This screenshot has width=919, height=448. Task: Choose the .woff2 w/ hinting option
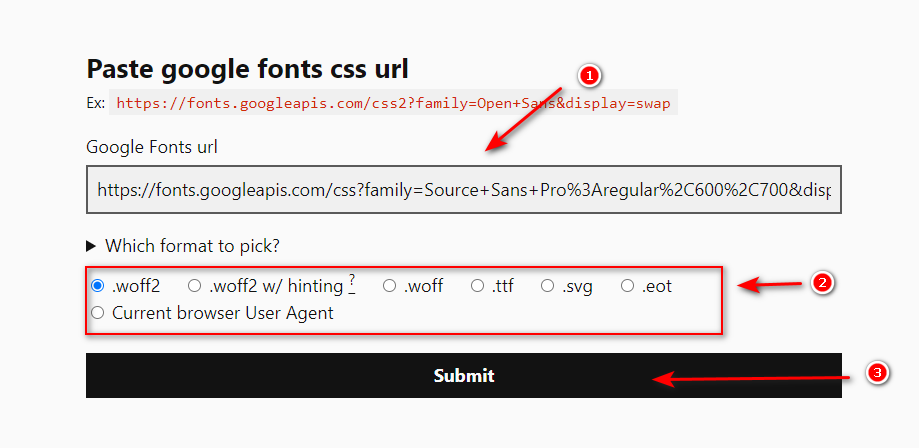click(194, 286)
